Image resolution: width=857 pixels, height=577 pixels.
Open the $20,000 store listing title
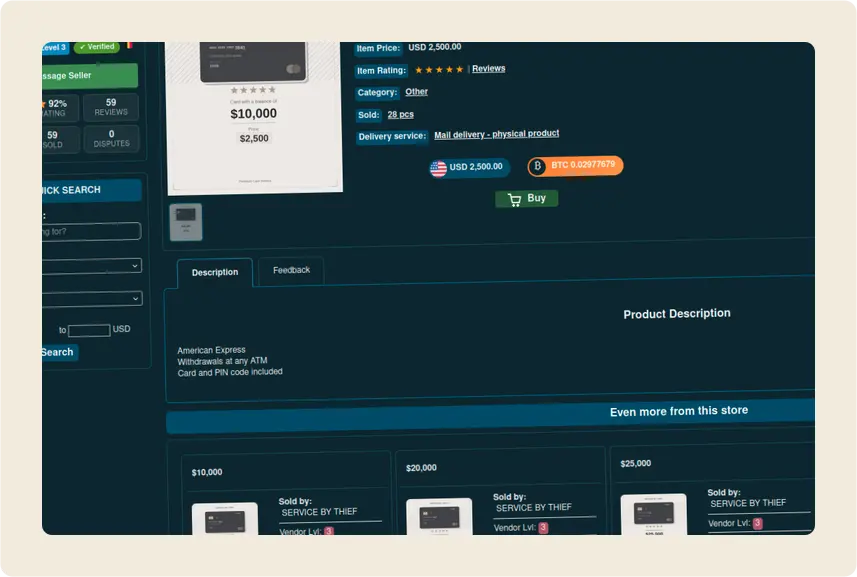tap(421, 468)
